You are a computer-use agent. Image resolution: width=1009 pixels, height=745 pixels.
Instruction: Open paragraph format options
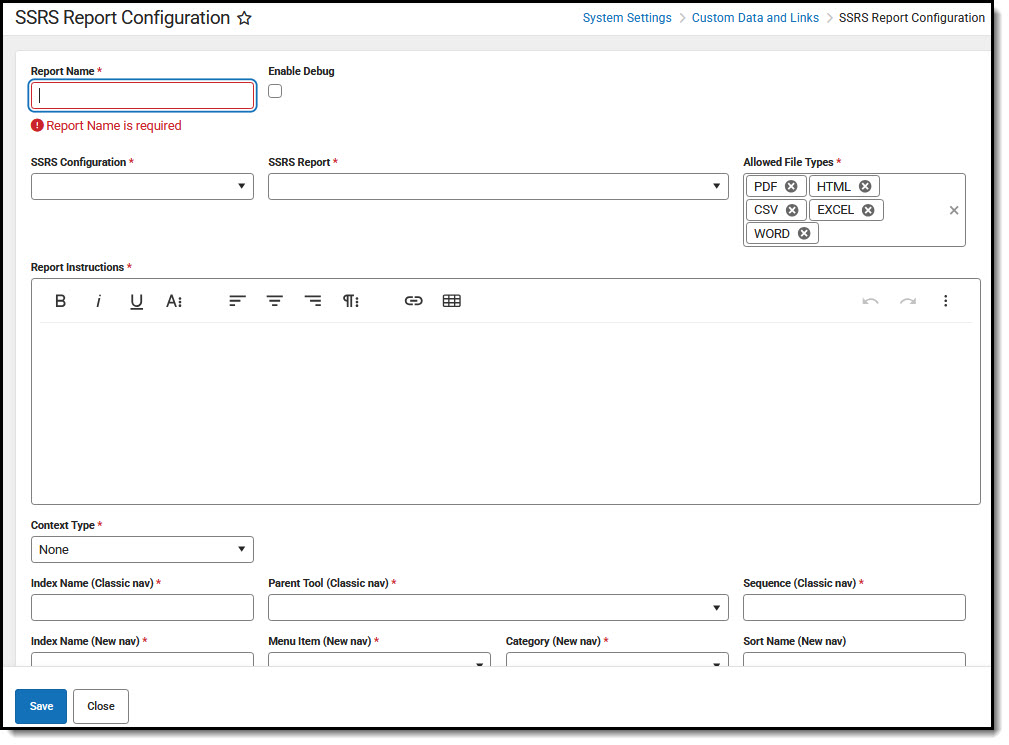click(351, 300)
